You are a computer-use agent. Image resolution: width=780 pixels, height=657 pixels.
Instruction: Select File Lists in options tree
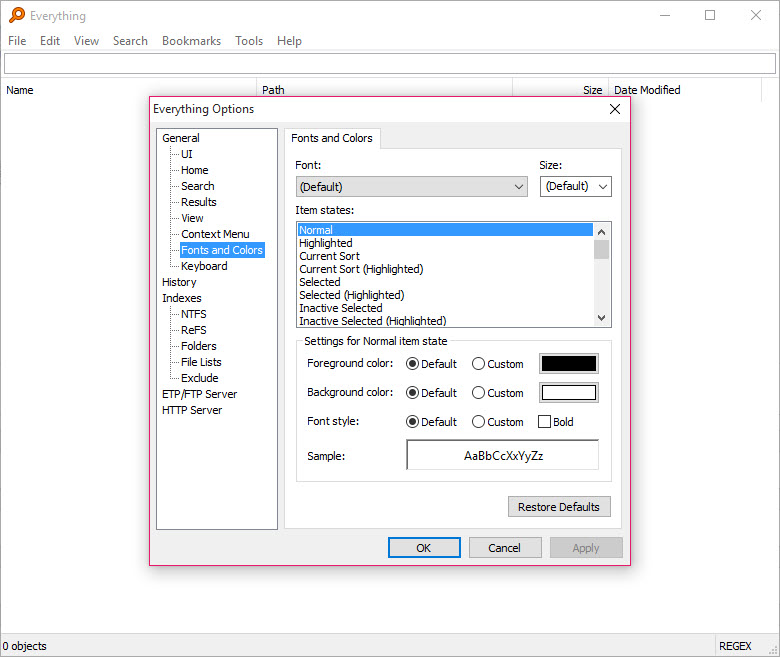point(201,362)
